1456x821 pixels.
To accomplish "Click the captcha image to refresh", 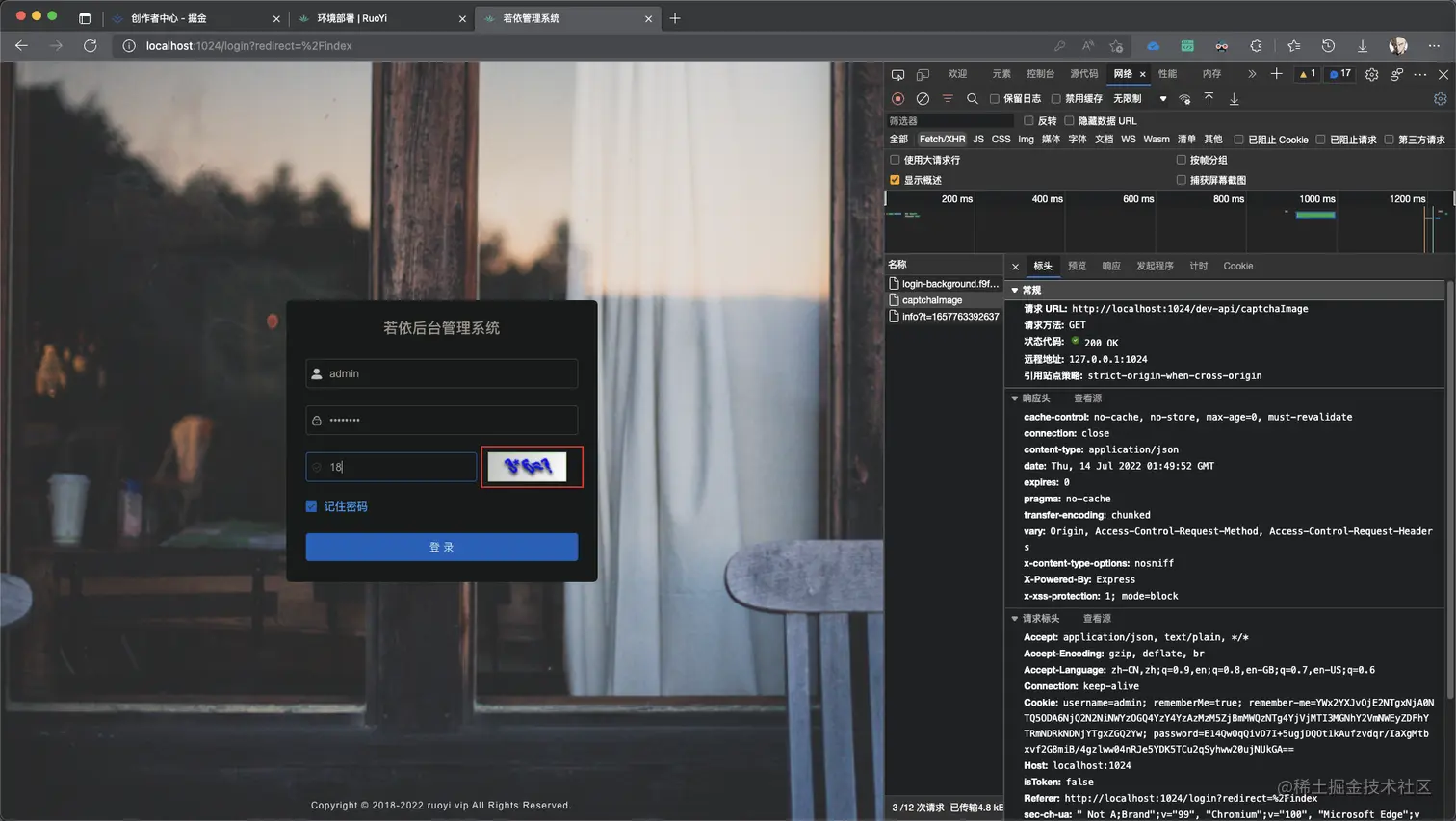I will pyautogui.click(x=528, y=467).
